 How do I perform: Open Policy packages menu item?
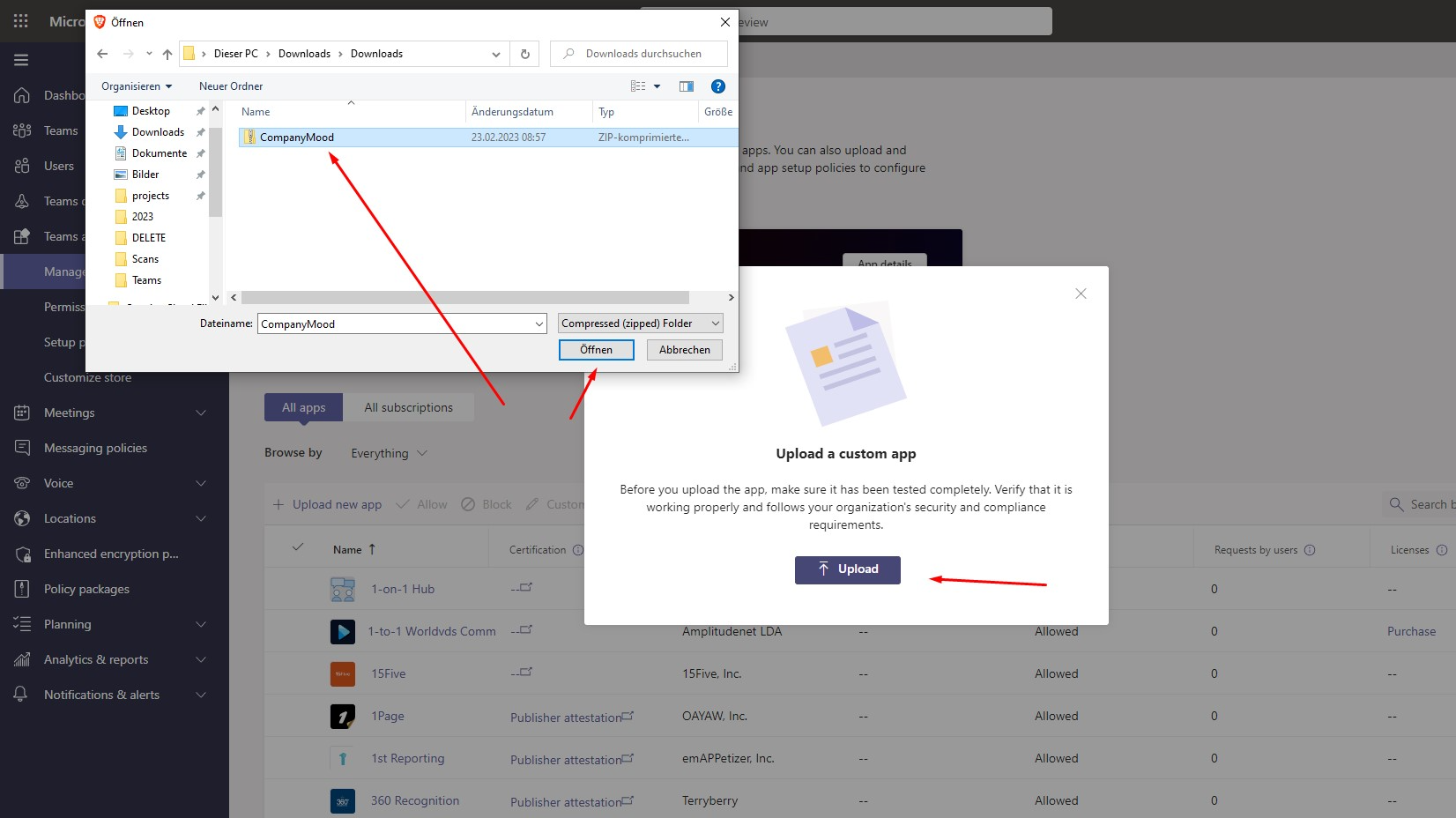coord(87,589)
